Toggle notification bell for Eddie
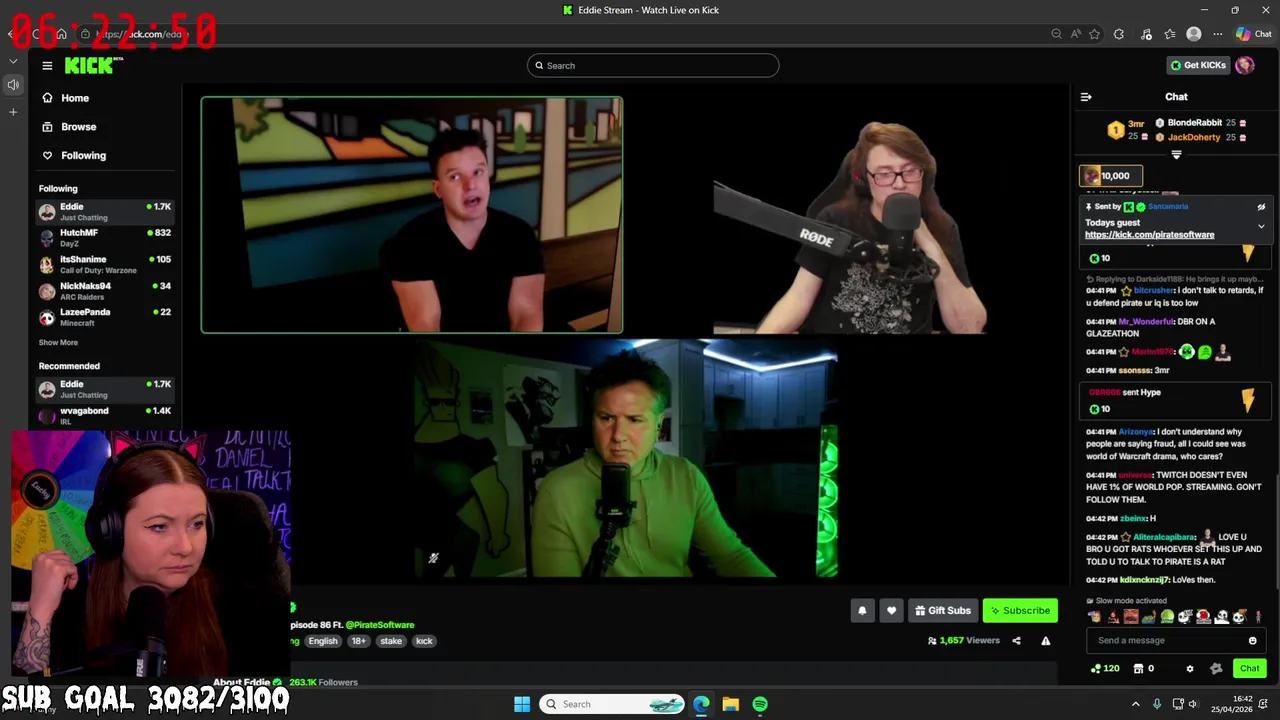This screenshot has width=1280, height=720. pyautogui.click(x=862, y=611)
